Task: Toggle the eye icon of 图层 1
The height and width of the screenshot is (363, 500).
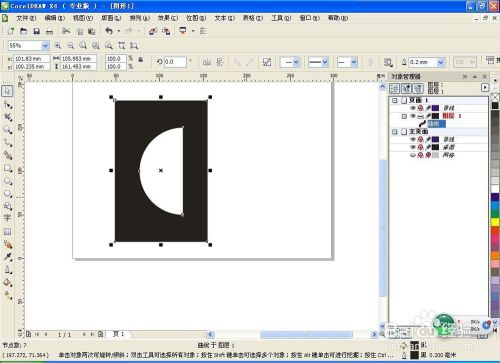Action: pos(413,116)
